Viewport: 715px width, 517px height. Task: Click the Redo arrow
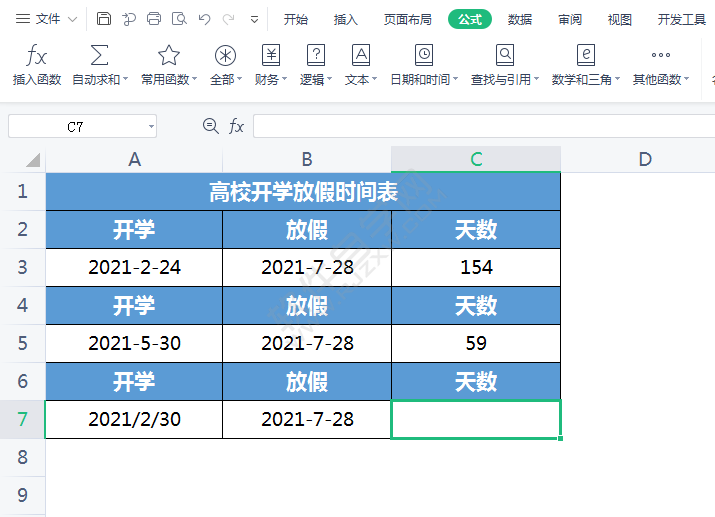coord(228,19)
